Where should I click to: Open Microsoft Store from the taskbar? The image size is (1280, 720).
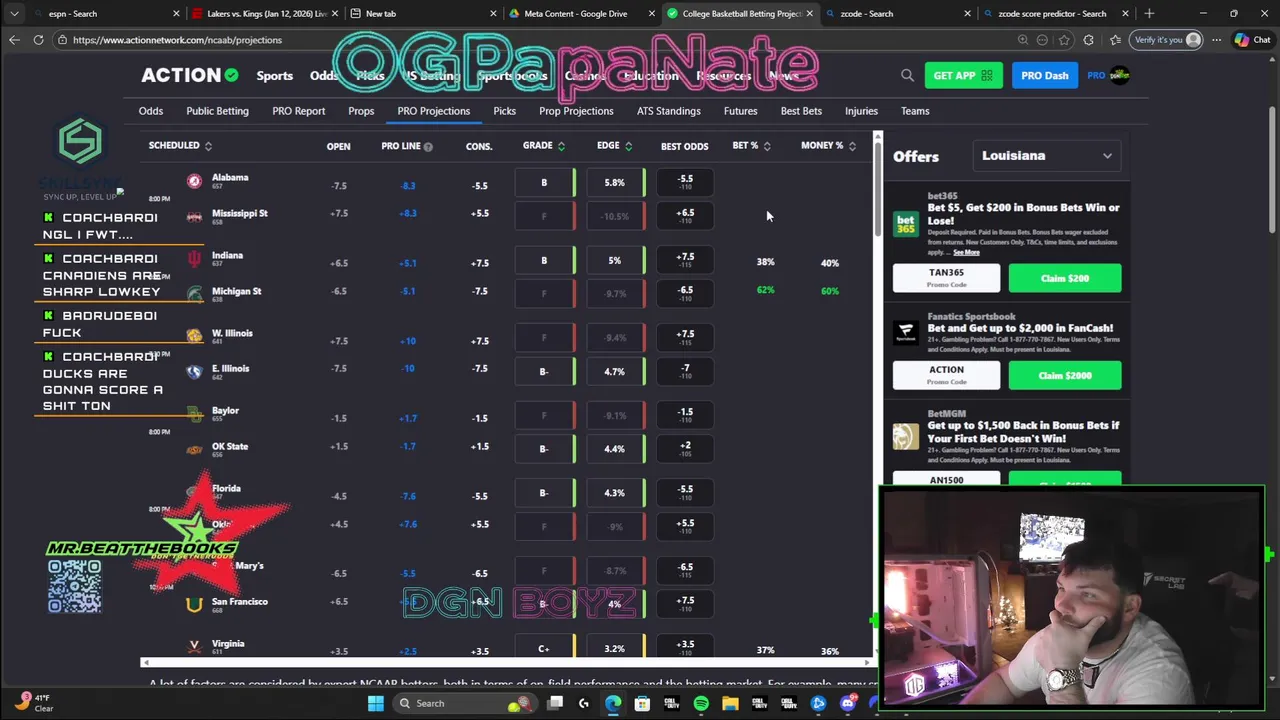point(642,703)
